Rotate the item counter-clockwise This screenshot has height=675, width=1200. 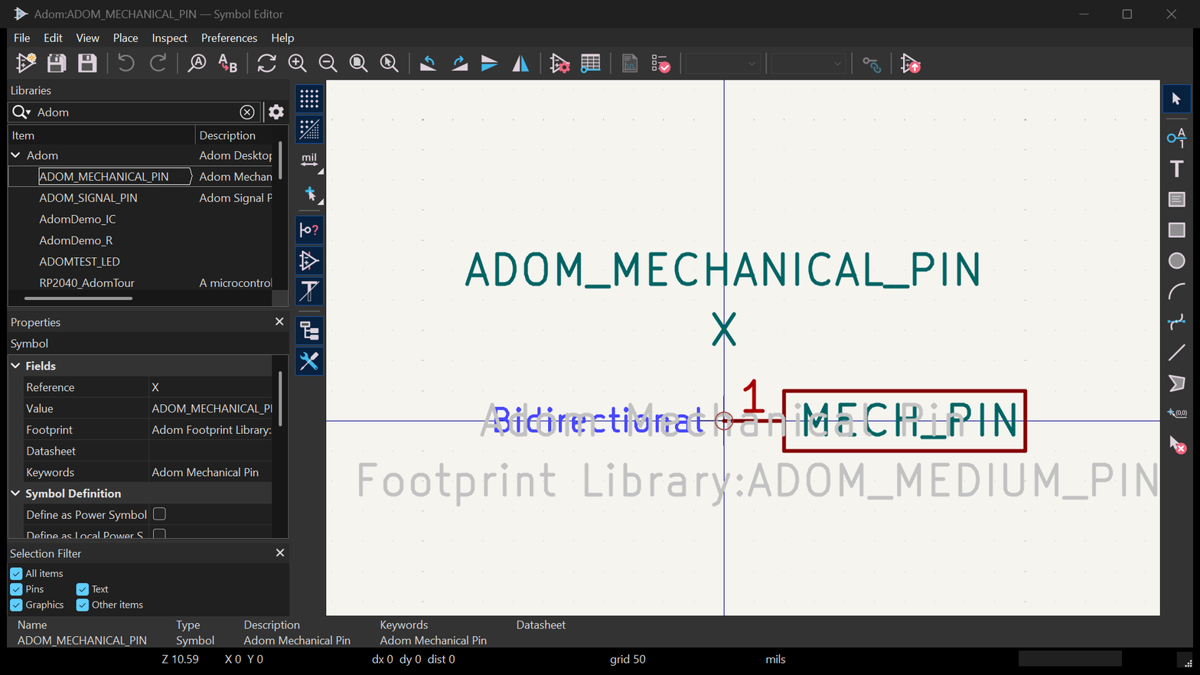[428, 64]
